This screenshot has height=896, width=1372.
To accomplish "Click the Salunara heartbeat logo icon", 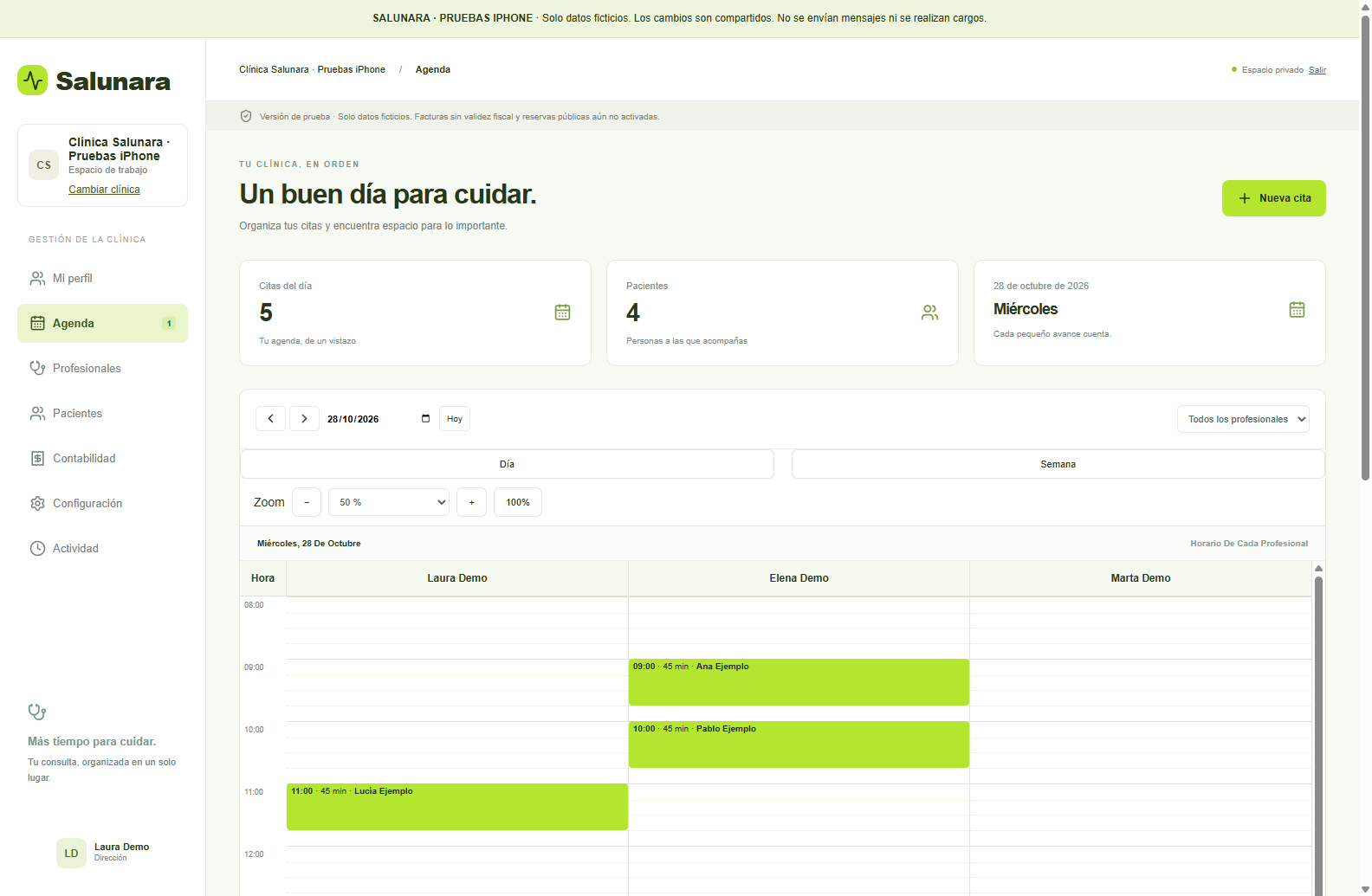I will pyautogui.click(x=33, y=81).
